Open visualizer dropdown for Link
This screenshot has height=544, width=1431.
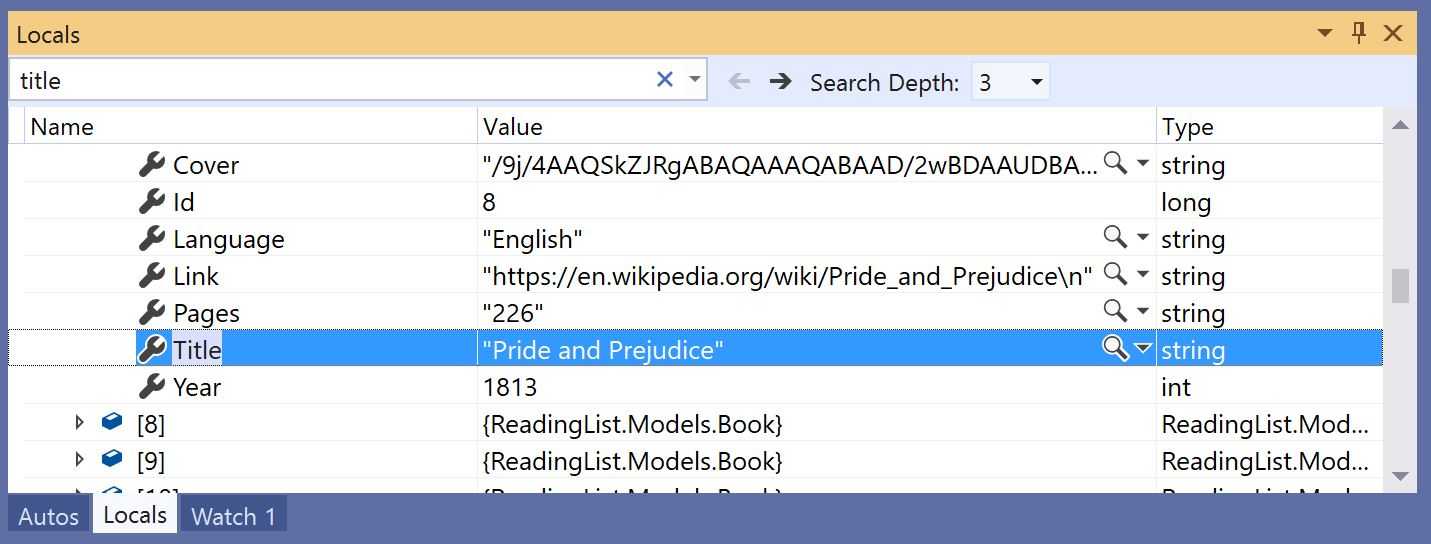(x=1142, y=275)
